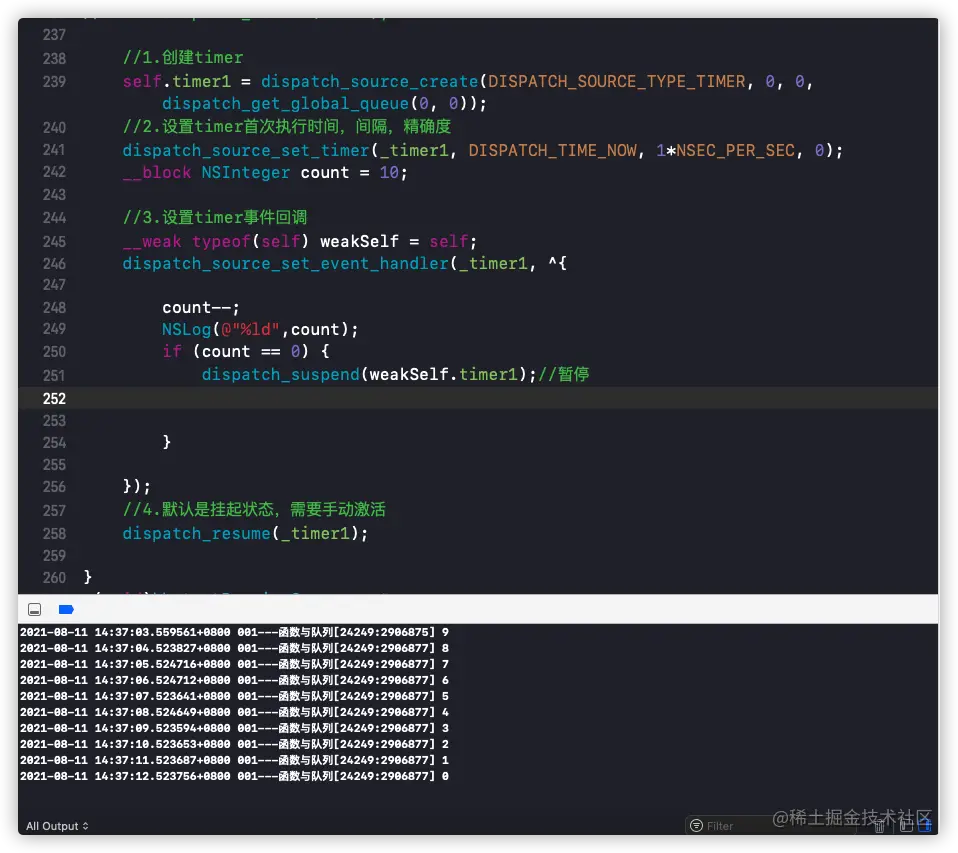The width and height of the screenshot is (958, 853).
Task: Click '__weak' keyword on line 245
Action: tap(152, 241)
